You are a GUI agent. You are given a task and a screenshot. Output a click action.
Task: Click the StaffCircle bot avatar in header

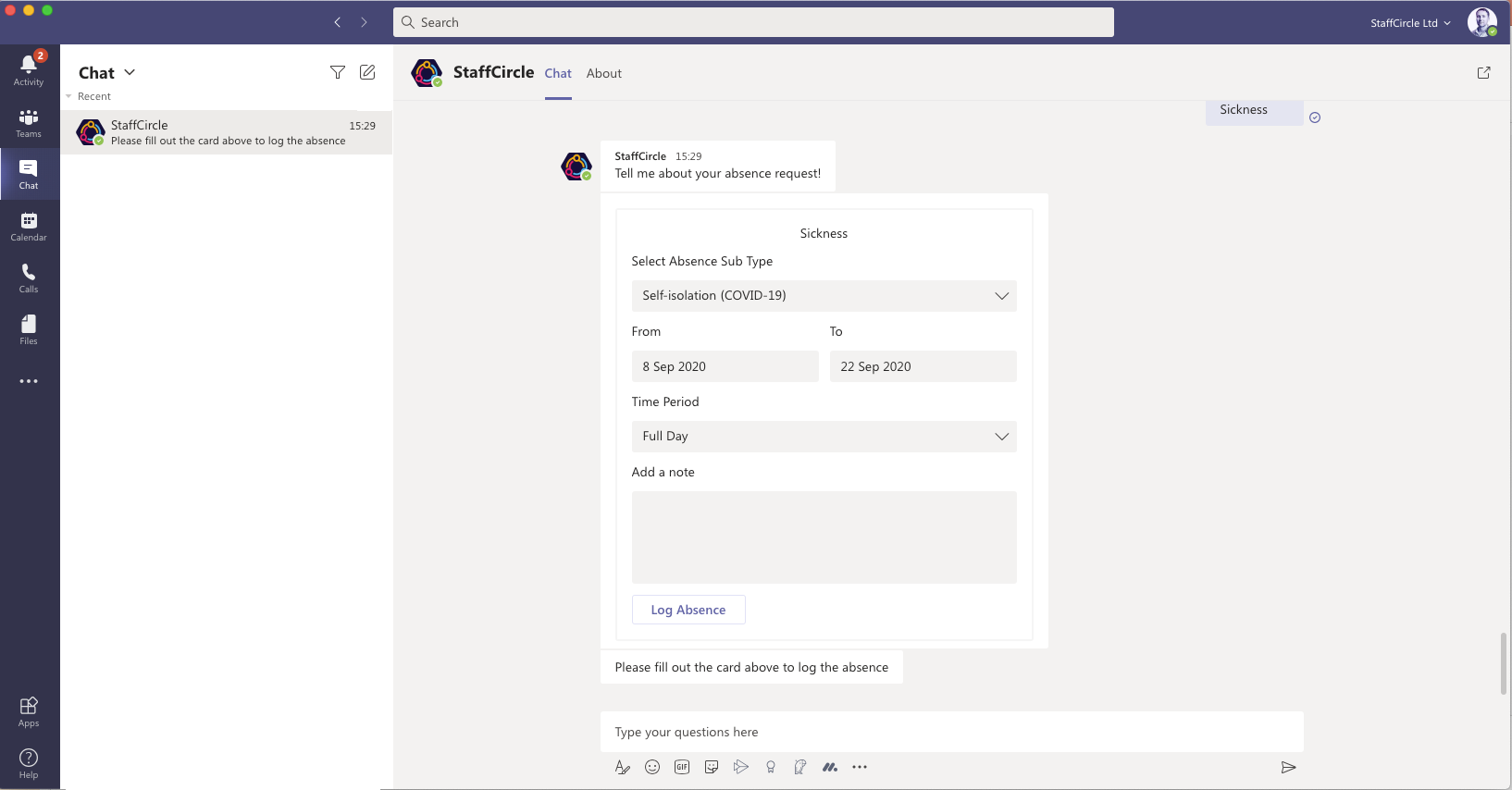(427, 73)
